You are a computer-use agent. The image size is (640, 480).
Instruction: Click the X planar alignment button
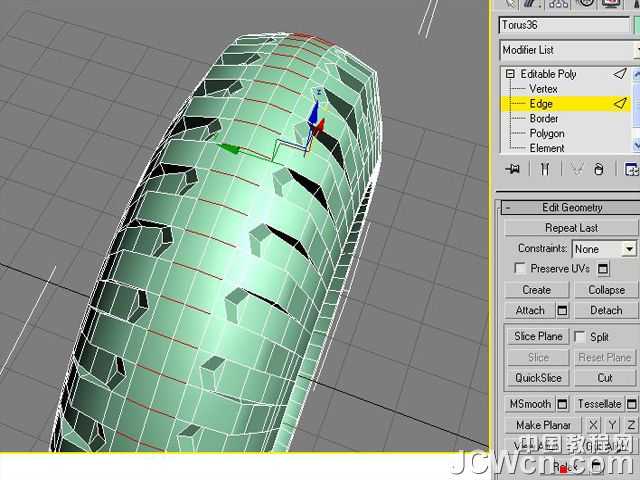point(593,425)
